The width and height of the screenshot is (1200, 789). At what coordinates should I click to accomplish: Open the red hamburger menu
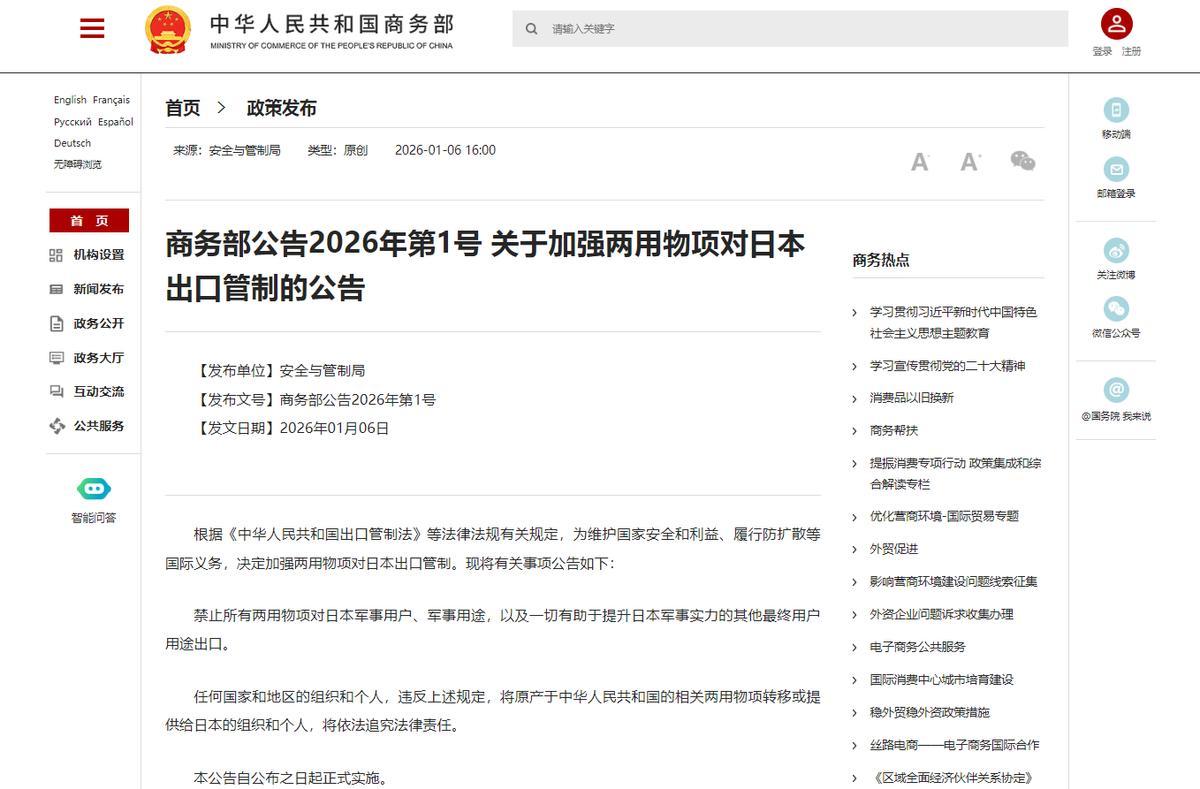(92, 29)
